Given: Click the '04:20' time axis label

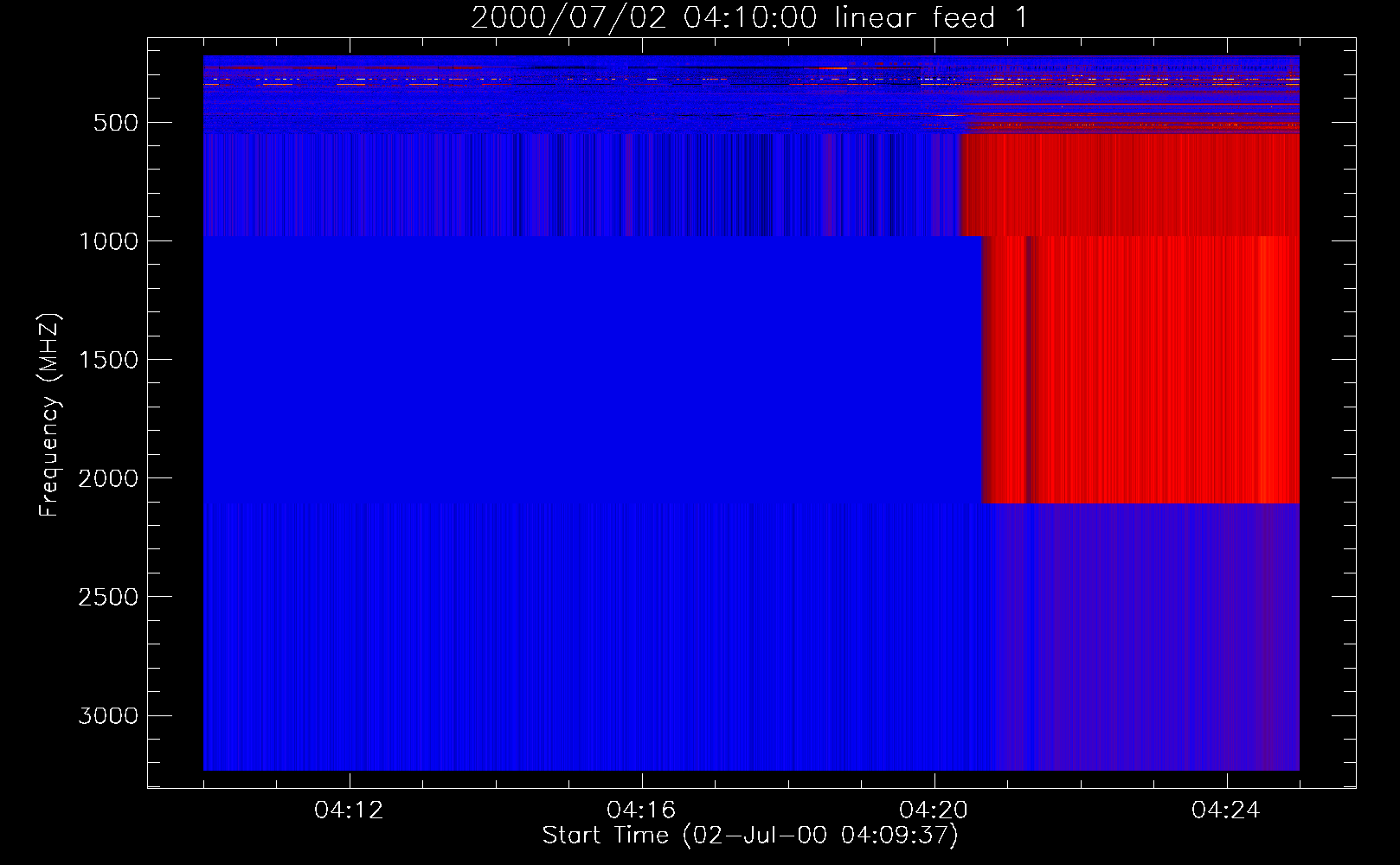Looking at the screenshot, I should (934, 811).
